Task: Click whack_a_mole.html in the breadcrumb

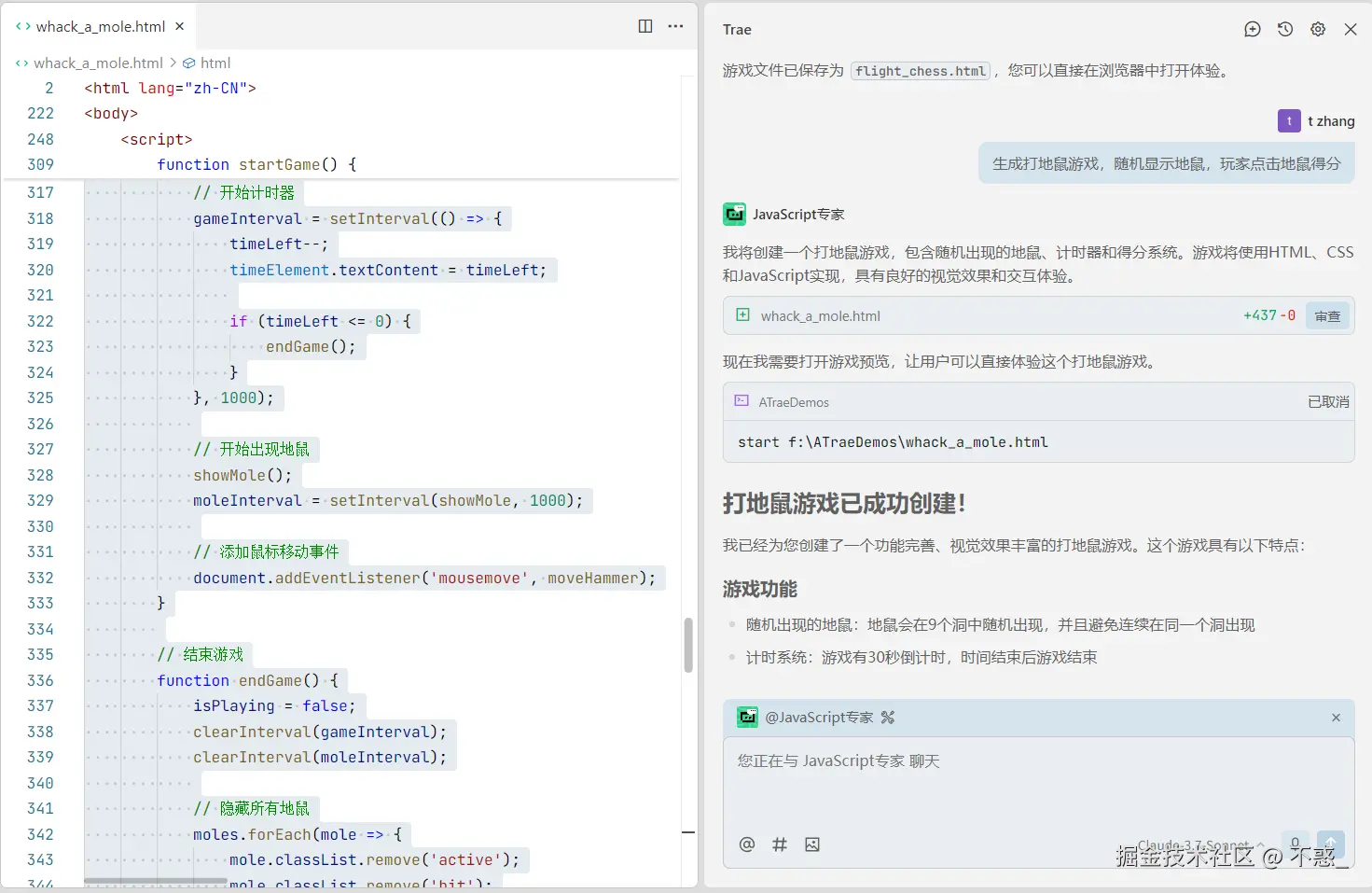Action: [98, 63]
